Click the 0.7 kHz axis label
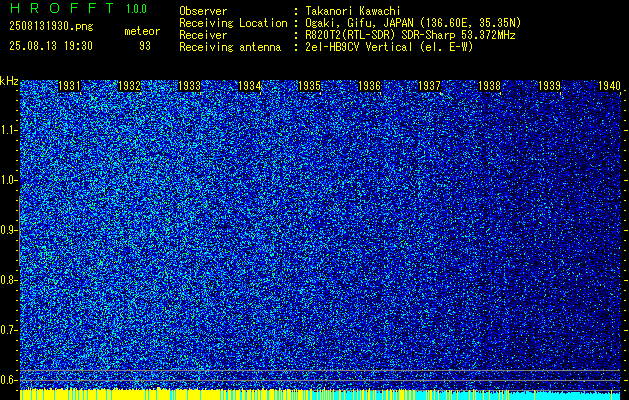This screenshot has height=400, width=629. (7, 330)
